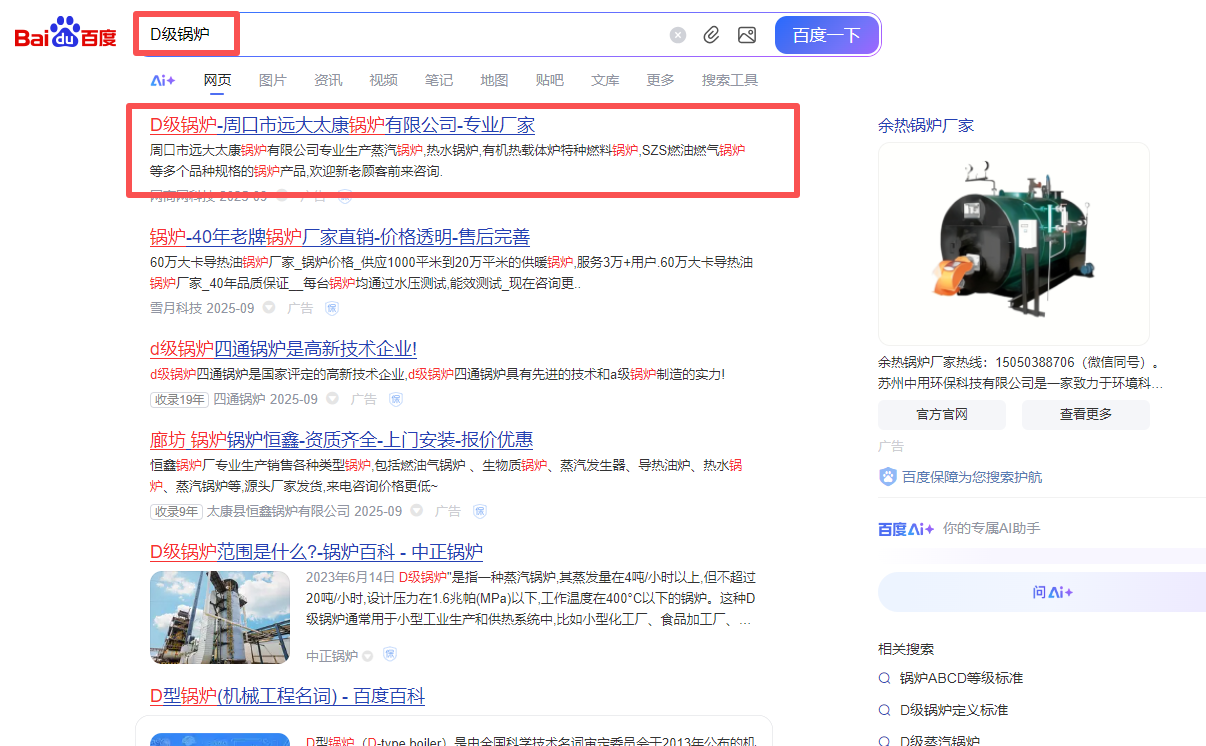1206x746 pixels.
Task: Click the magnifier icon beside 锅炉ABCD等级标准
Action: coord(884,678)
